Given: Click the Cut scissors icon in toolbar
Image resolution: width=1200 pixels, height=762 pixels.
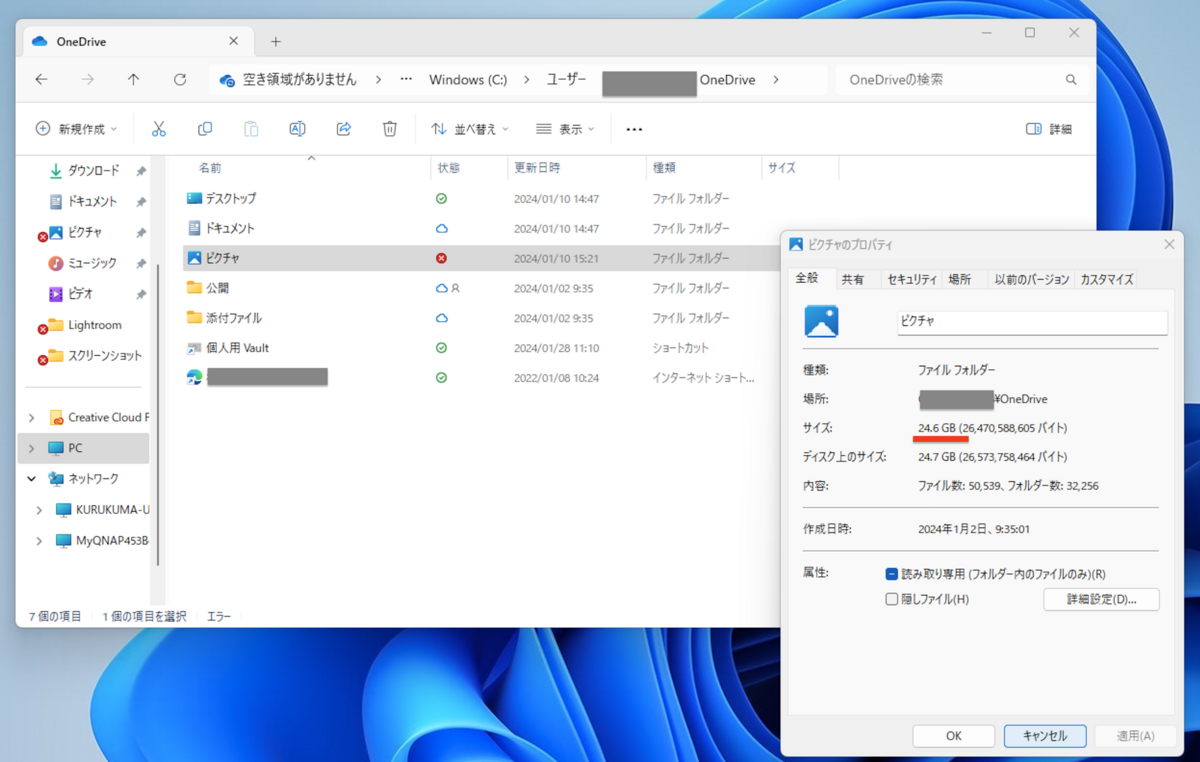Looking at the screenshot, I should point(159,129).
